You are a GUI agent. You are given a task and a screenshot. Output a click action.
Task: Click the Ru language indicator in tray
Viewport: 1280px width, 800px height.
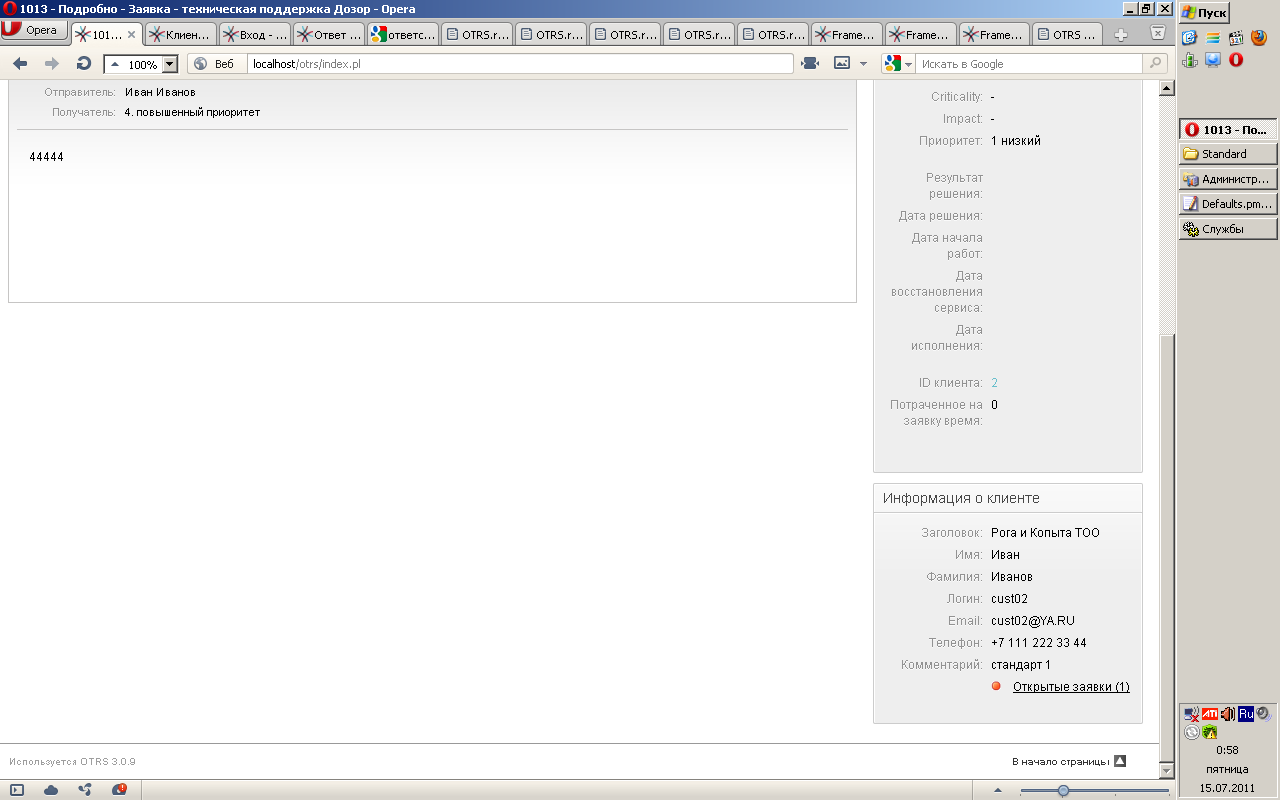point(1246,714)
